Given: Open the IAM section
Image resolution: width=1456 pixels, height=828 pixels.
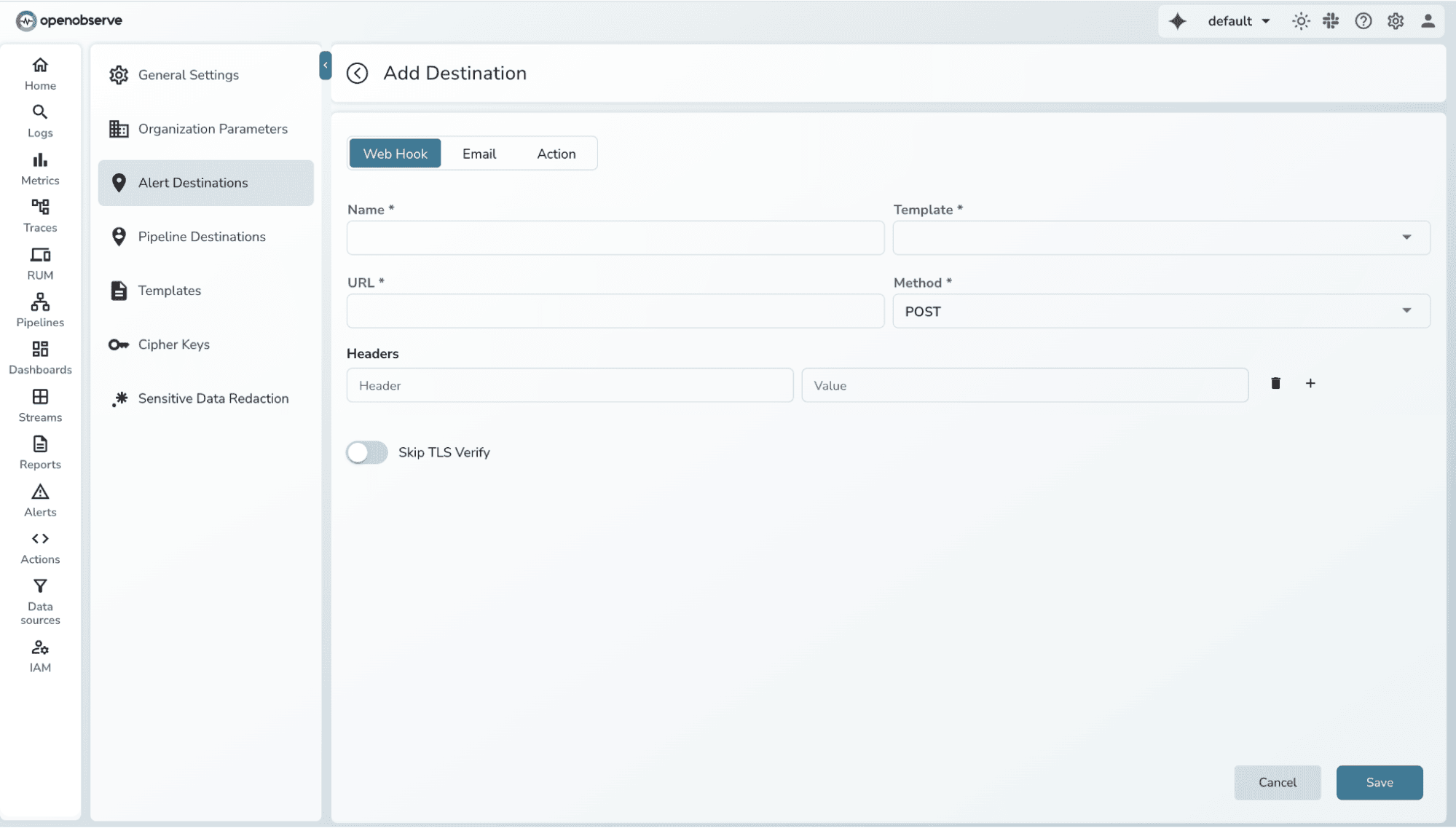Looking at the screenshot, I should [40, 653].
